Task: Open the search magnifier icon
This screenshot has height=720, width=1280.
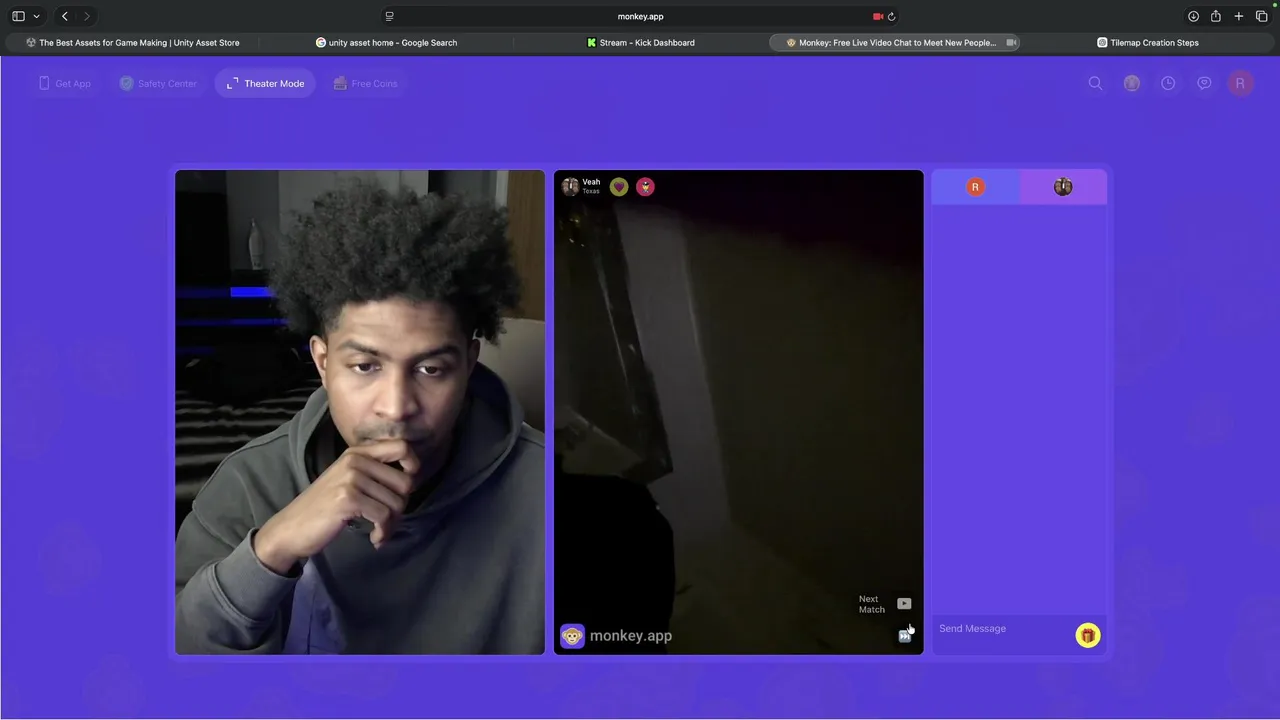Action: 1095,84
